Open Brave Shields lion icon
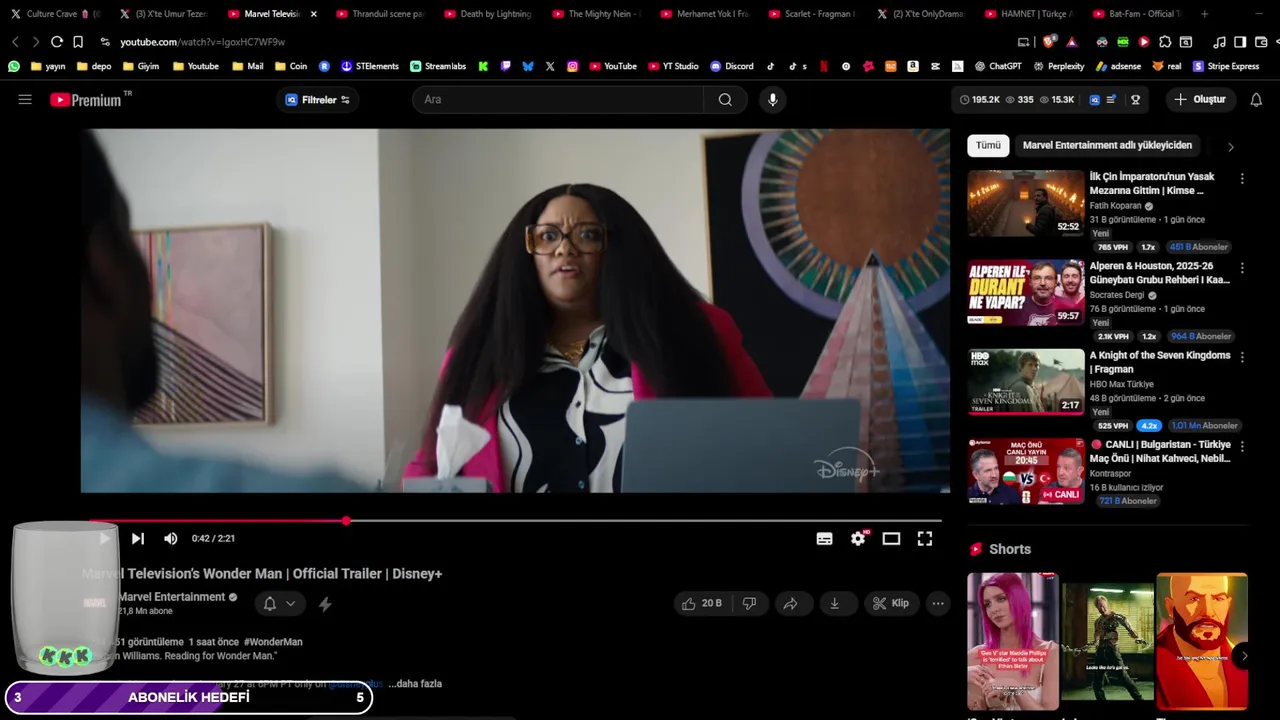The image size is (1280, 720). 1048,42
